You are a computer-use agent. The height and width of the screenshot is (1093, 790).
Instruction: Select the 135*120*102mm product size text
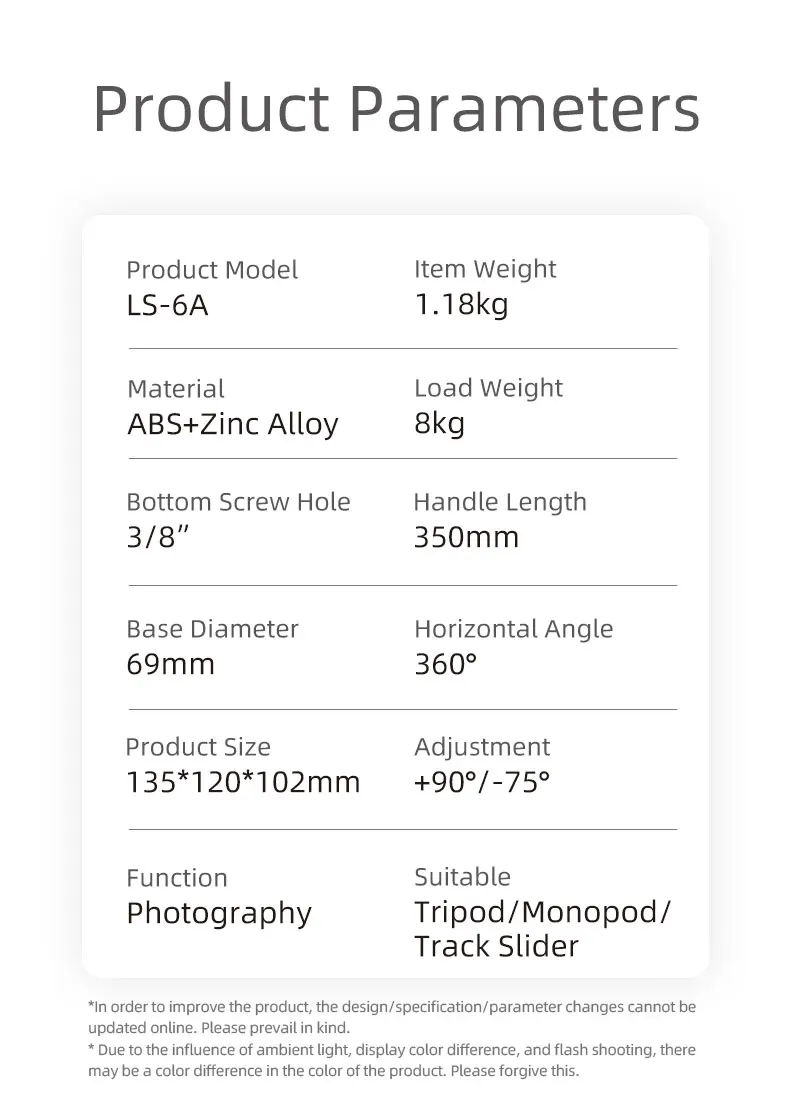(243, 782)
